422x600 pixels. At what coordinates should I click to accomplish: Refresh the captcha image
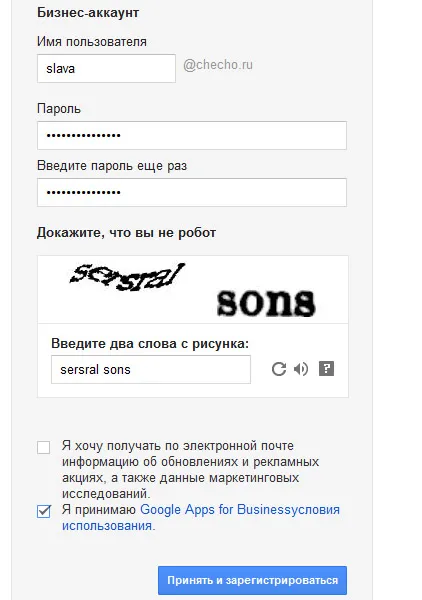pyautogui.click(x=279, y=369)
